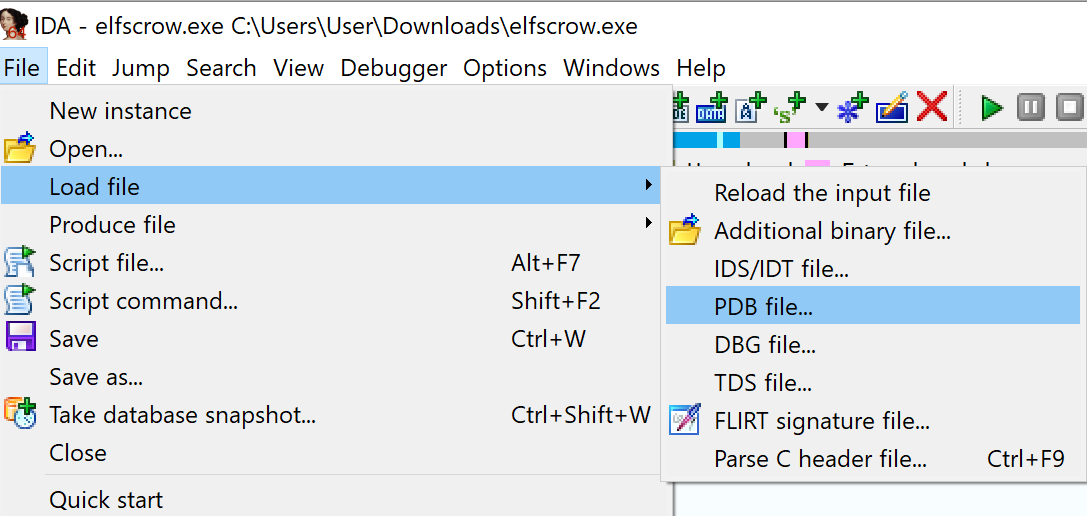Open the Debugger menu
The height and width of the screenshot is (516, 1087).
pyautogui.click(x=394, y=68)
